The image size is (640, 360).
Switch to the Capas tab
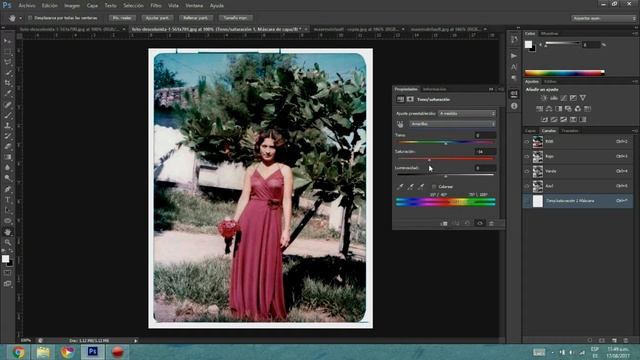[531, 131]
